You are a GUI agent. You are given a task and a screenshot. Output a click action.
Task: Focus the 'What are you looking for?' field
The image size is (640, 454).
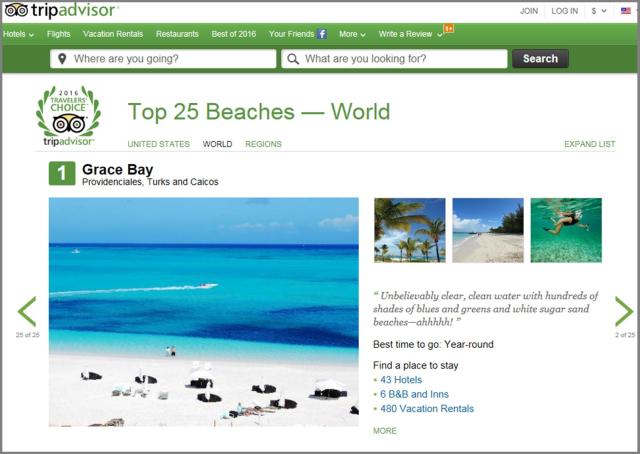pyautogui.click(x=394, y=59)
